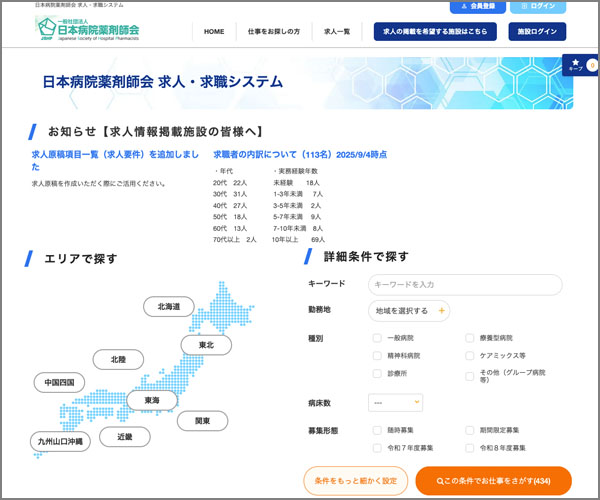Select 北海道 region on the map
Image resolution: width=600 pixels, height=500 pixels.
pos(168,306)
